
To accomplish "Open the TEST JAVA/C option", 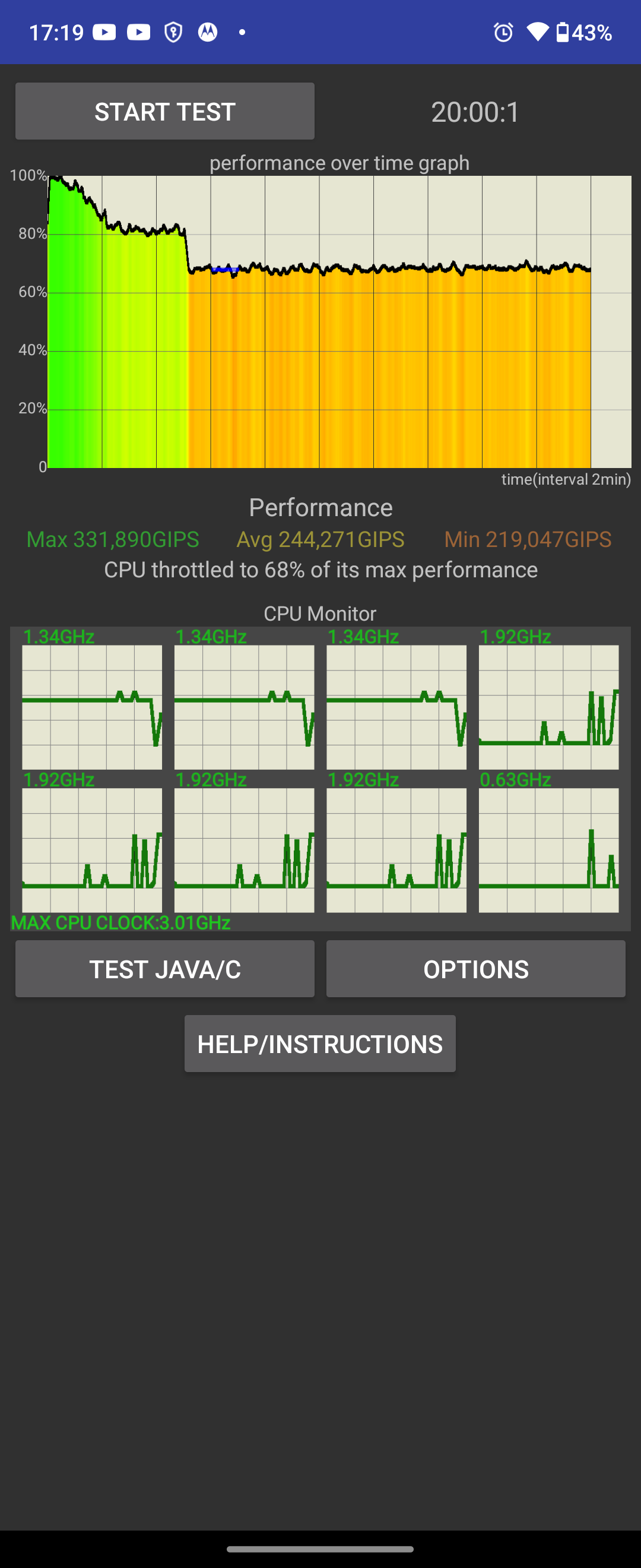I will (x=165, y=969).
